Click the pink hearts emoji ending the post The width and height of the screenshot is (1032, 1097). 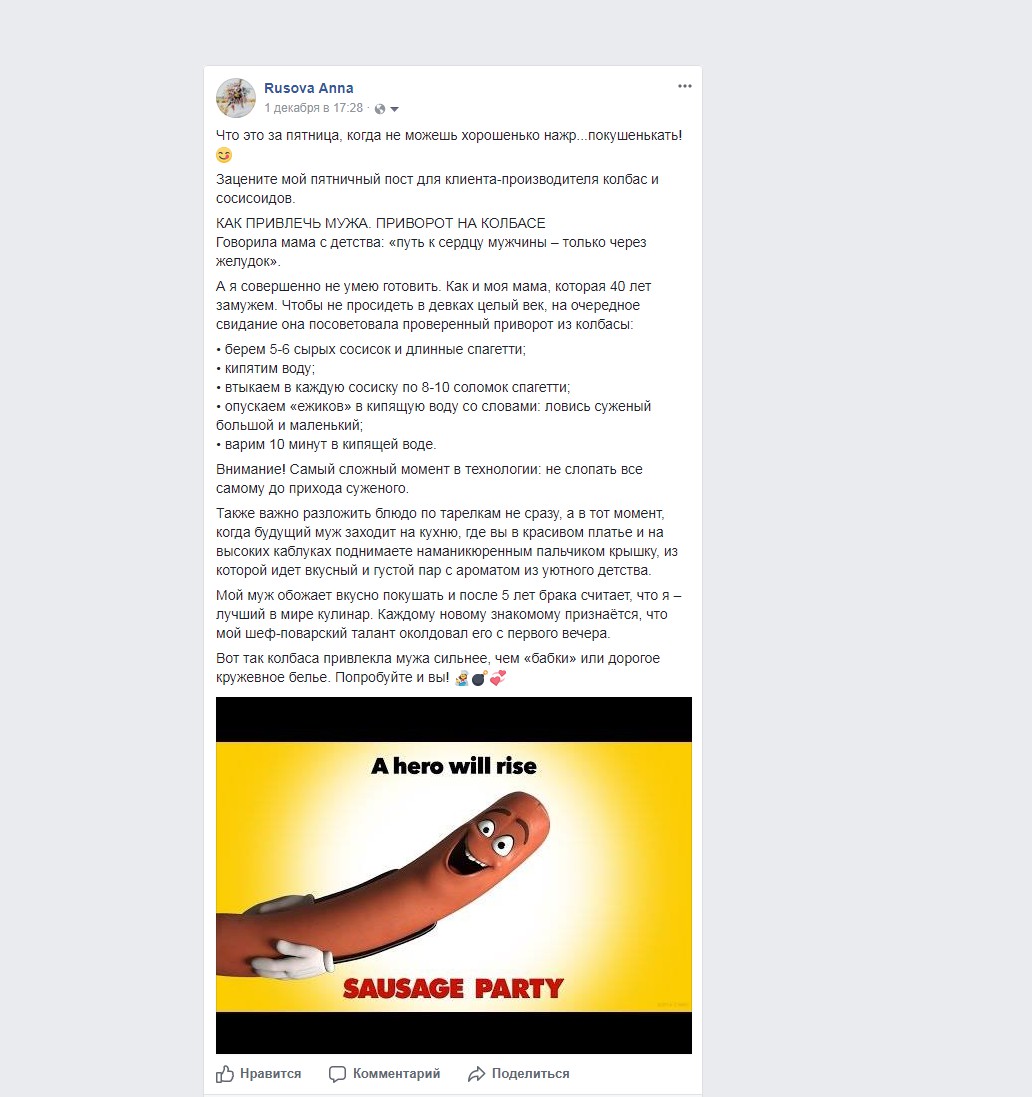coord(497,678)
